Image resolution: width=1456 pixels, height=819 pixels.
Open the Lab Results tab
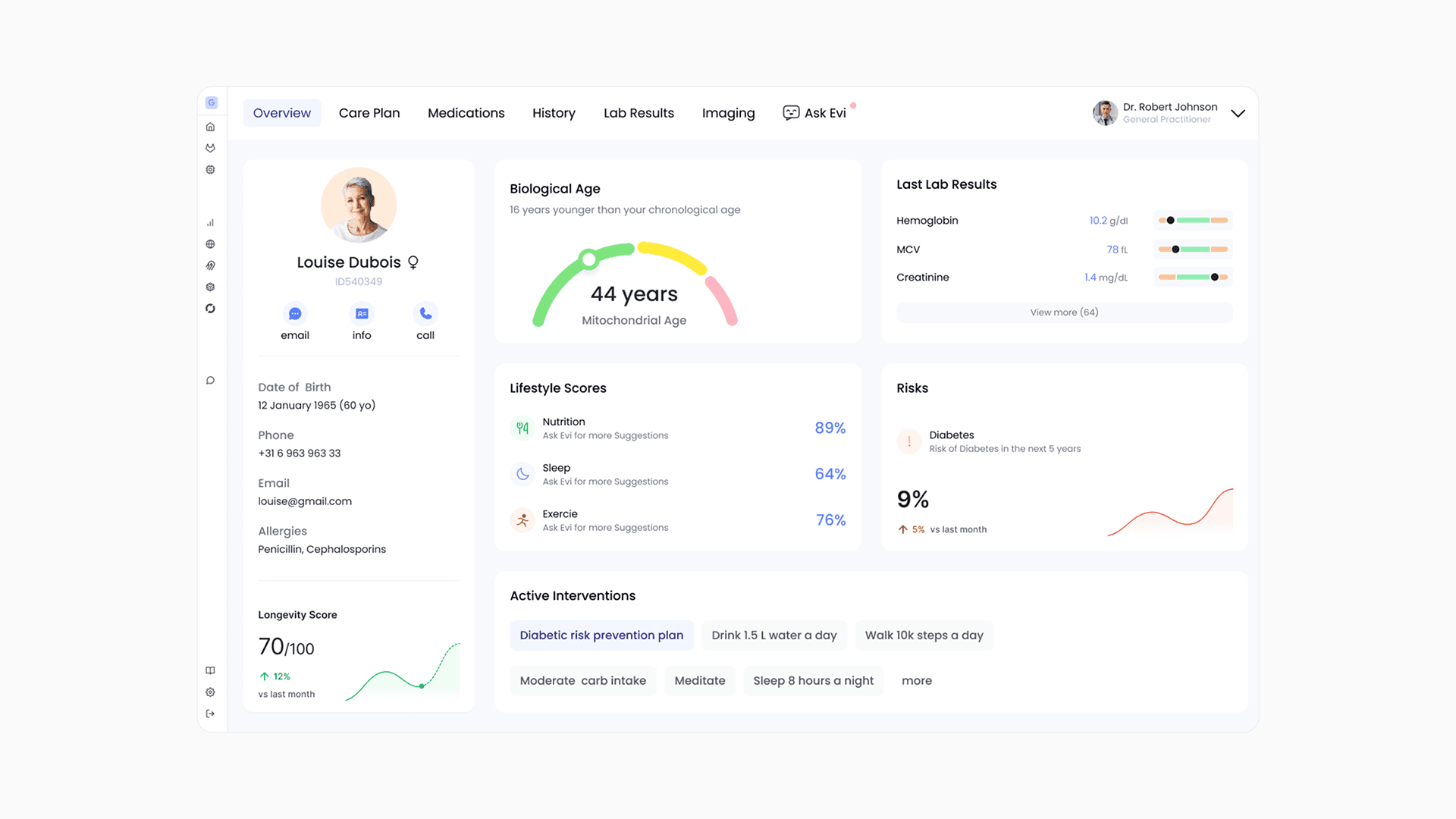639,113
